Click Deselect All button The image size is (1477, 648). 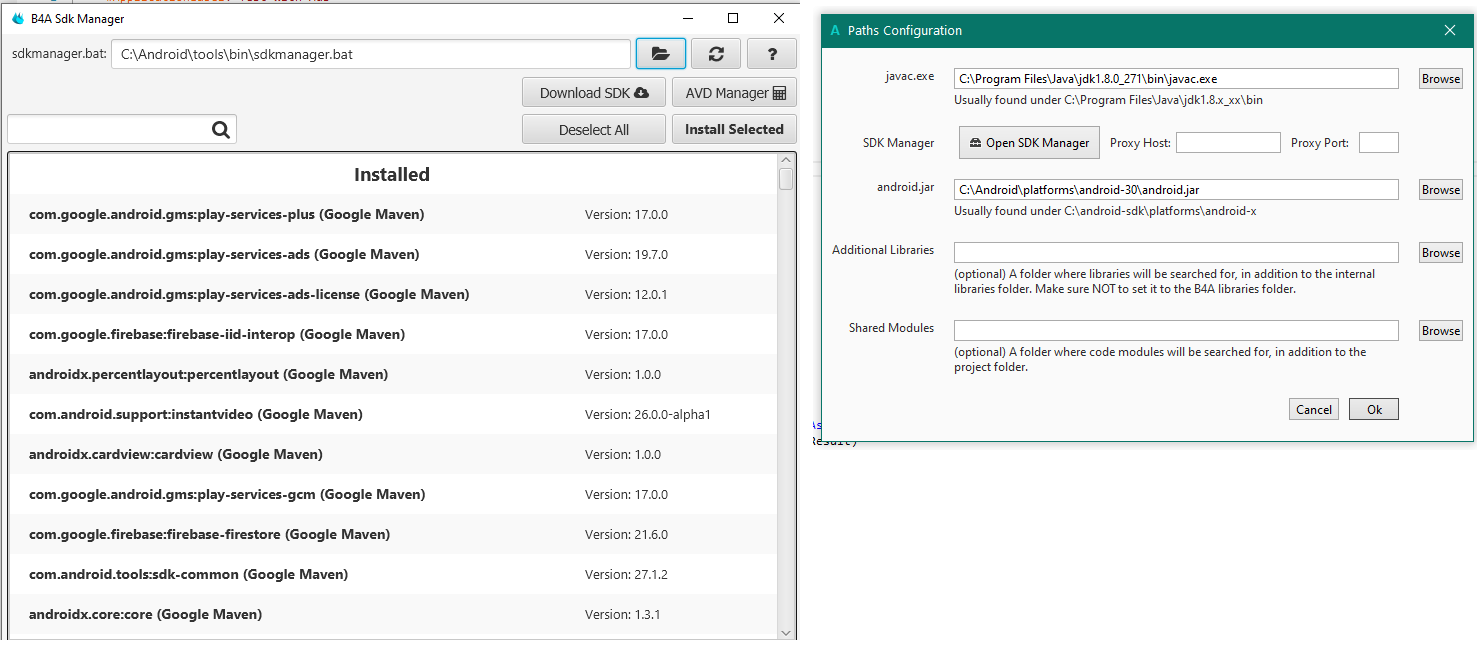(x=594, y=129)
